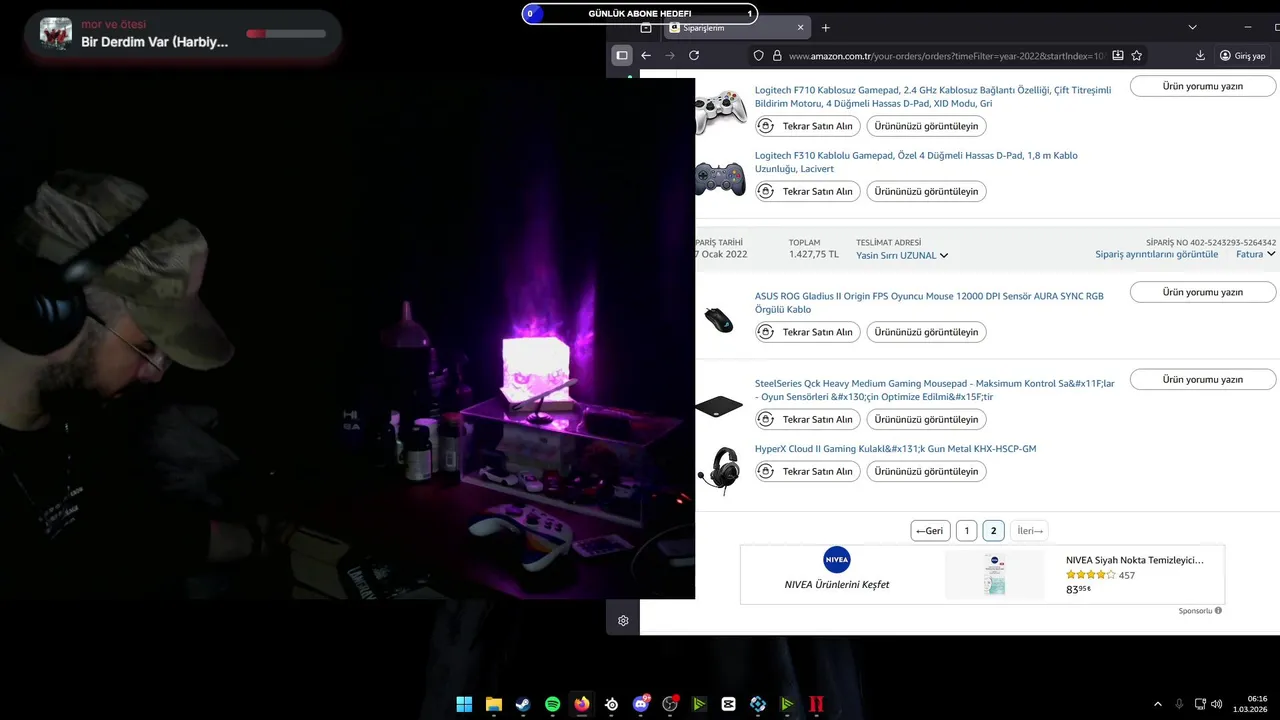Write a review for ASUS ROG mouse
The width and height of the screenshot is (1280, 720).
[x=1203, y=292]
